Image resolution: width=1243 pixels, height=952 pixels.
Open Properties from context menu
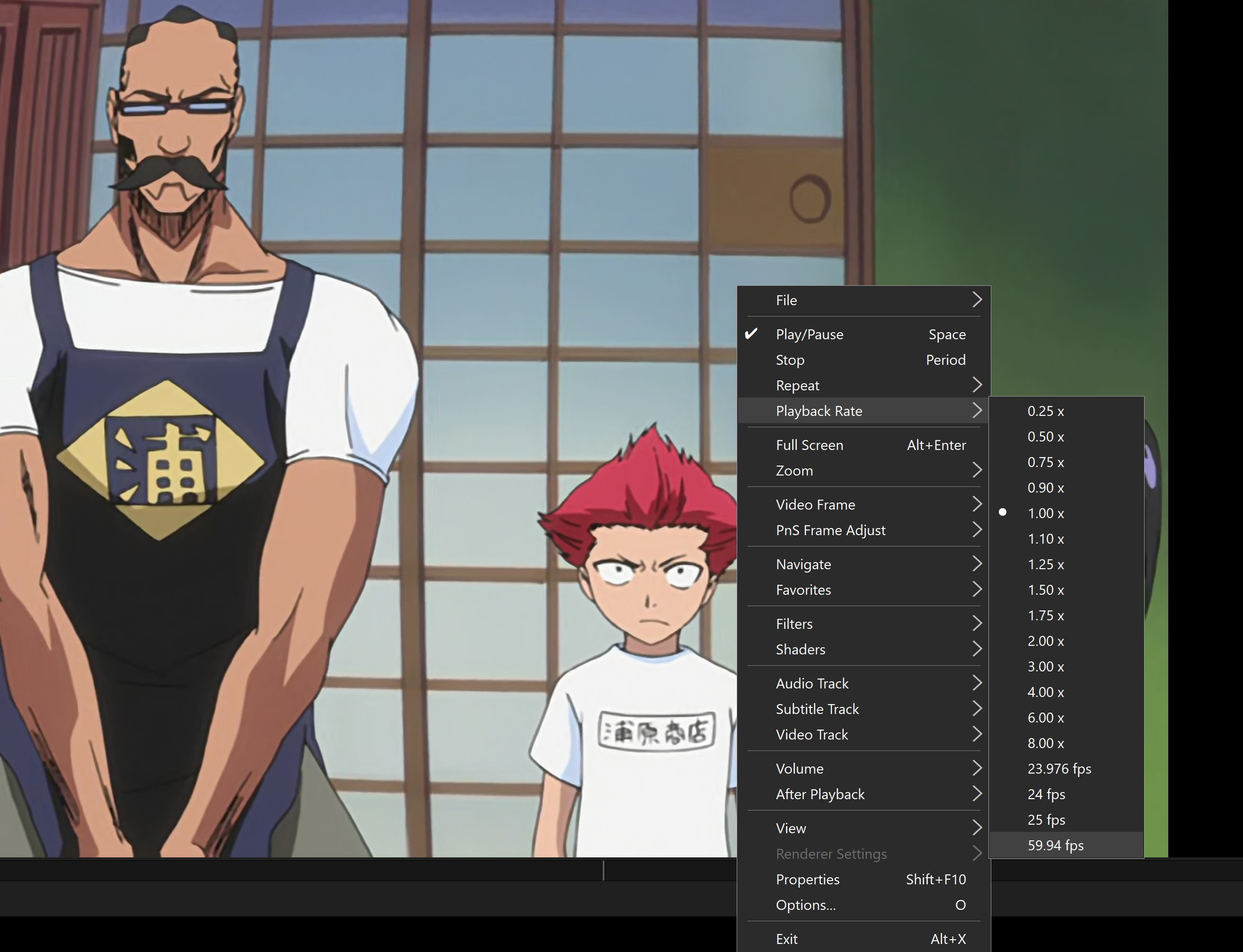[807, 880]
